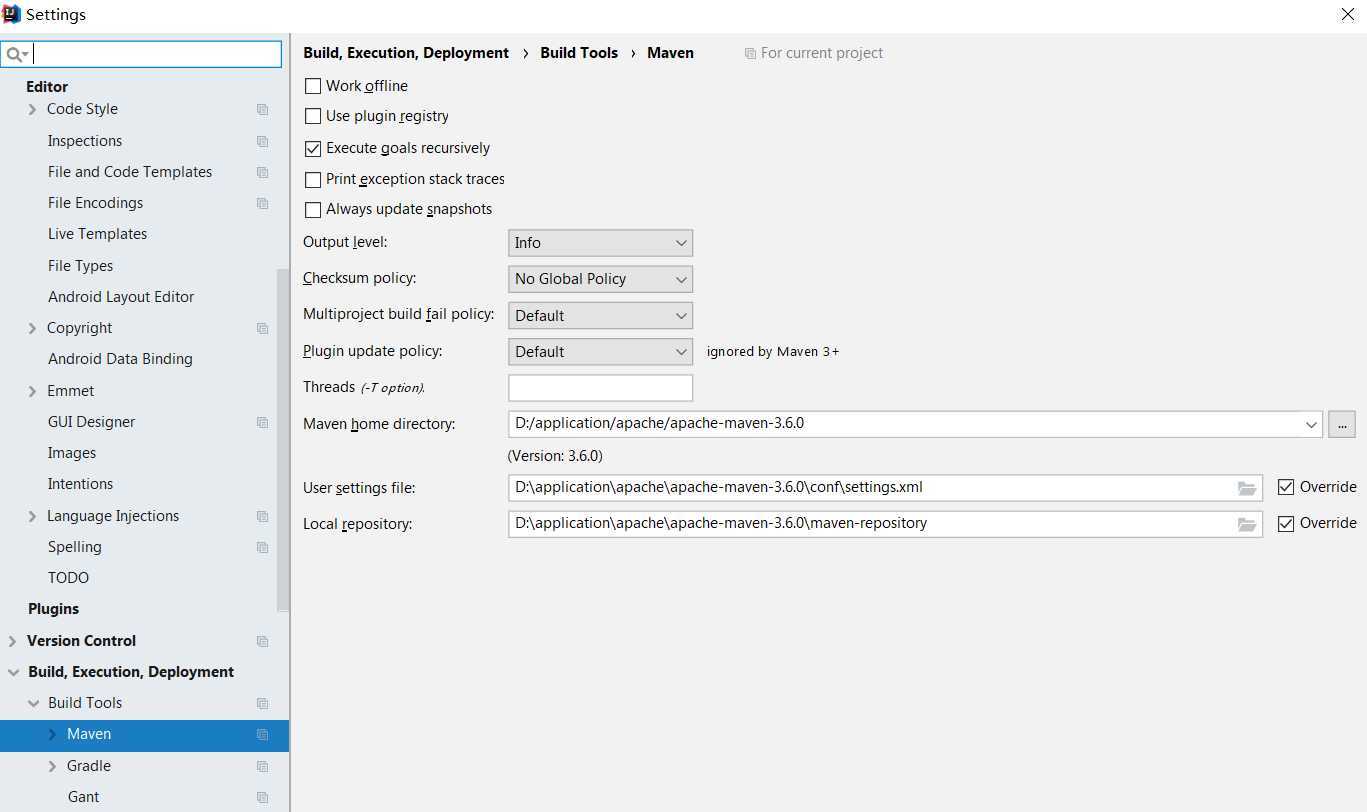Click the project icon on the Maven row

click(x=262, y=734)
